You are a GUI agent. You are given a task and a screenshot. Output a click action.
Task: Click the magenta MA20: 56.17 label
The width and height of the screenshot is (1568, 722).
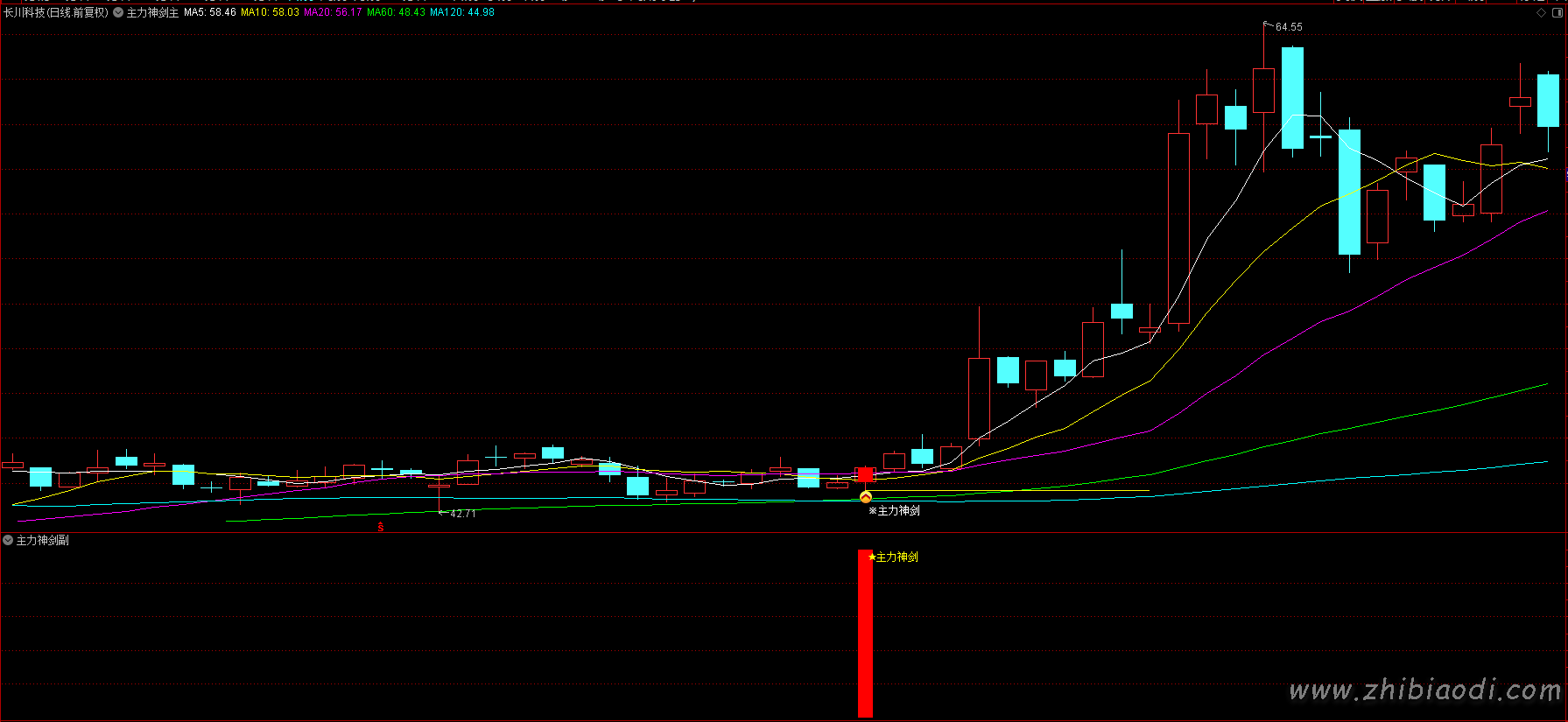point(333,12)
